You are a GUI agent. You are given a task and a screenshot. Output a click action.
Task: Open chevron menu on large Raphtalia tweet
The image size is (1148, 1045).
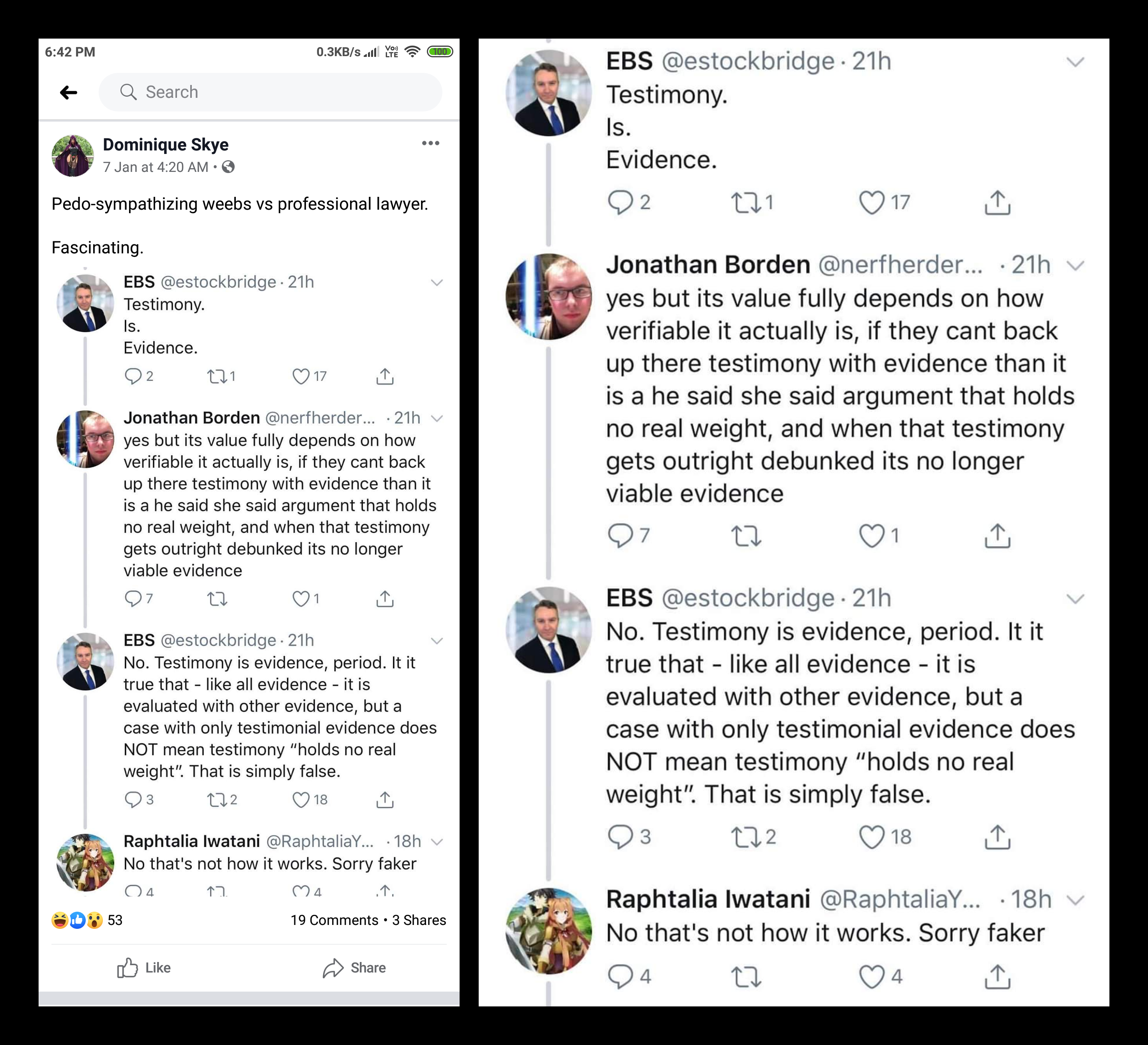1075,900
